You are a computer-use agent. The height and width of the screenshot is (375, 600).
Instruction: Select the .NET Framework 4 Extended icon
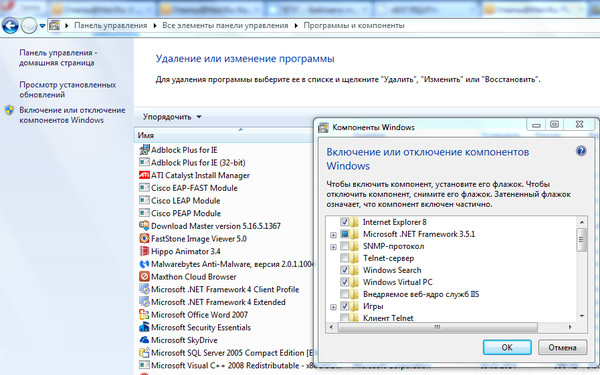click(144, 302)
